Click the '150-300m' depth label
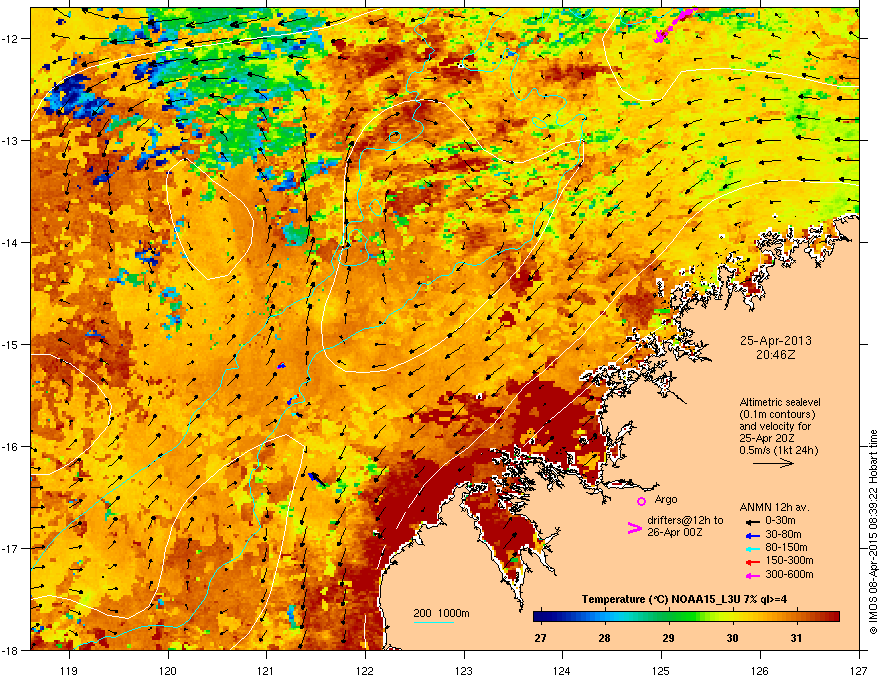This screenshot has height=680, width=880. [789, 560]
